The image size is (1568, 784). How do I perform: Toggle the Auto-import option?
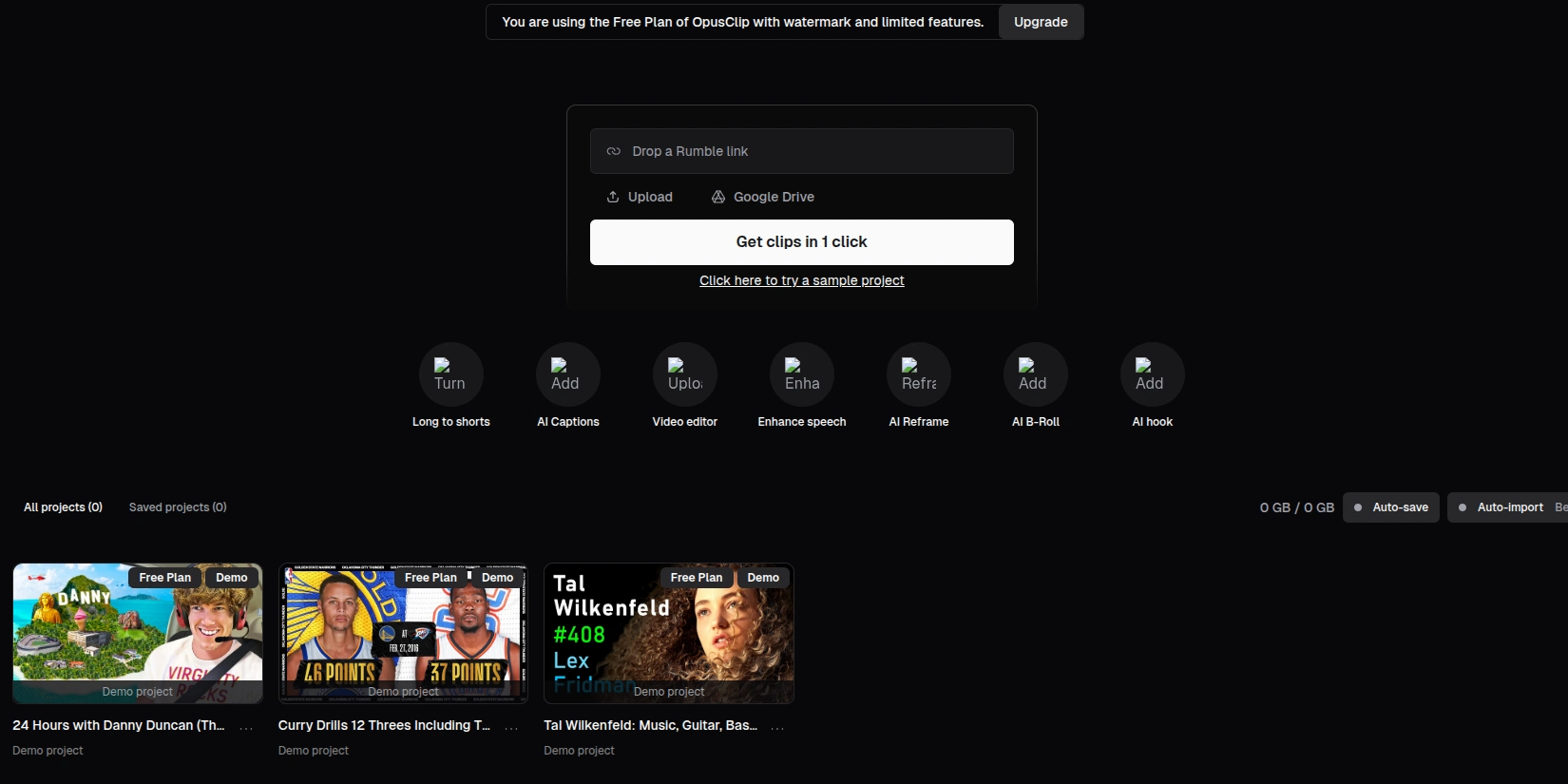click(x=1500, y=507)
